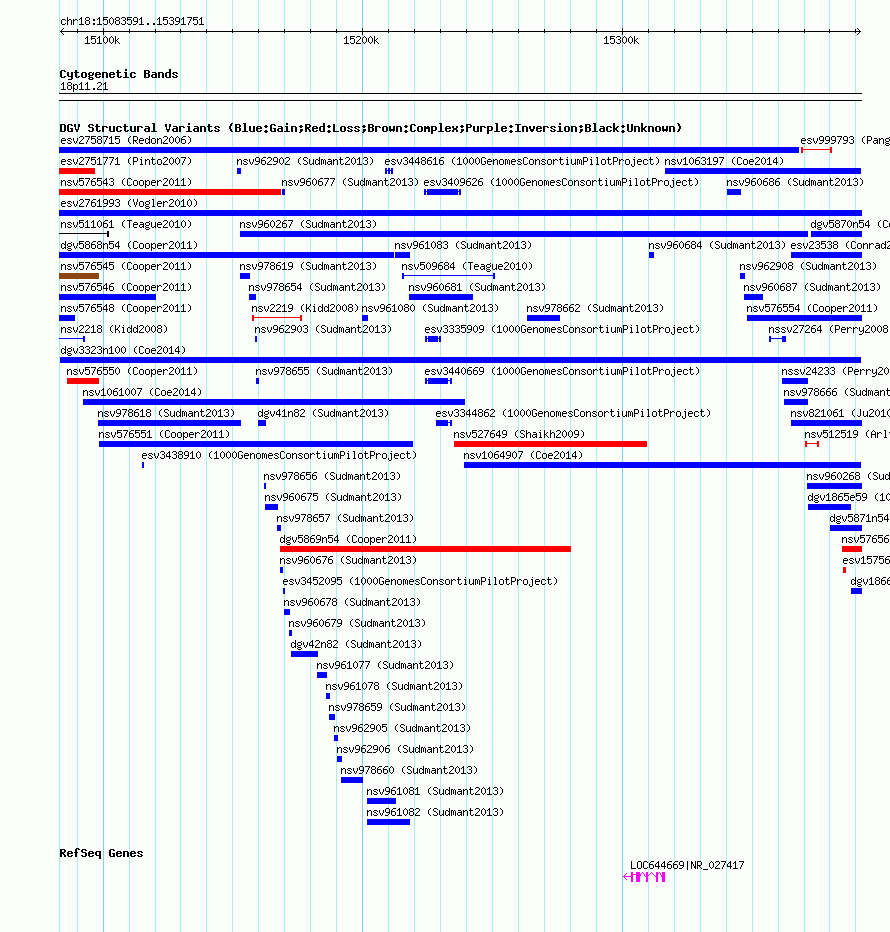Click esv3409626 variant label

(561, 182)
